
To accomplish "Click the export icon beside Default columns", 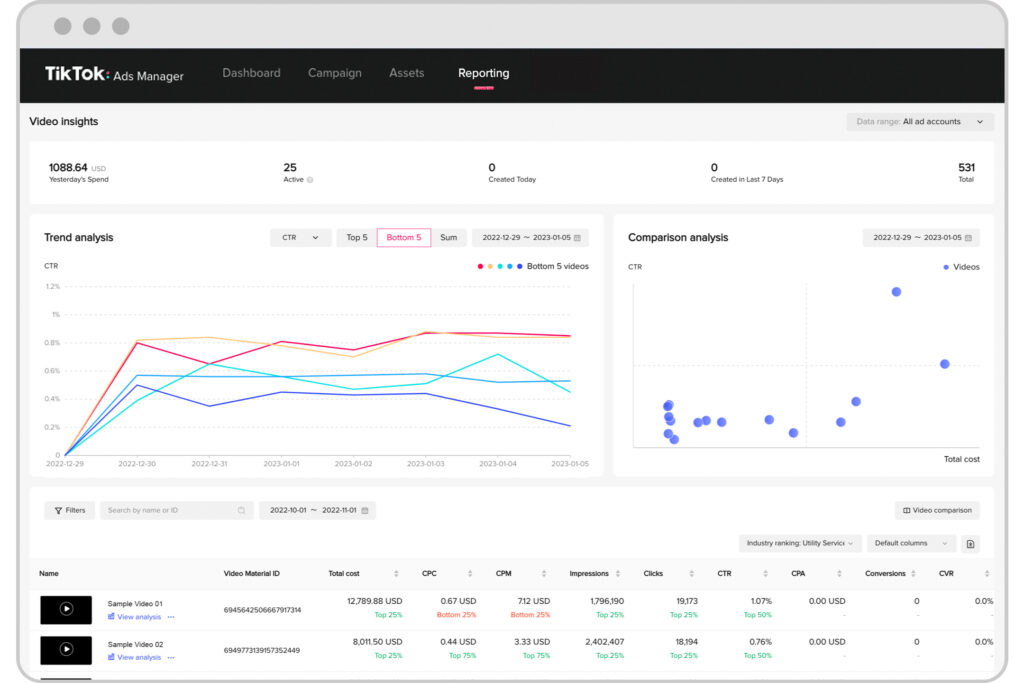I will click(970, 543).
